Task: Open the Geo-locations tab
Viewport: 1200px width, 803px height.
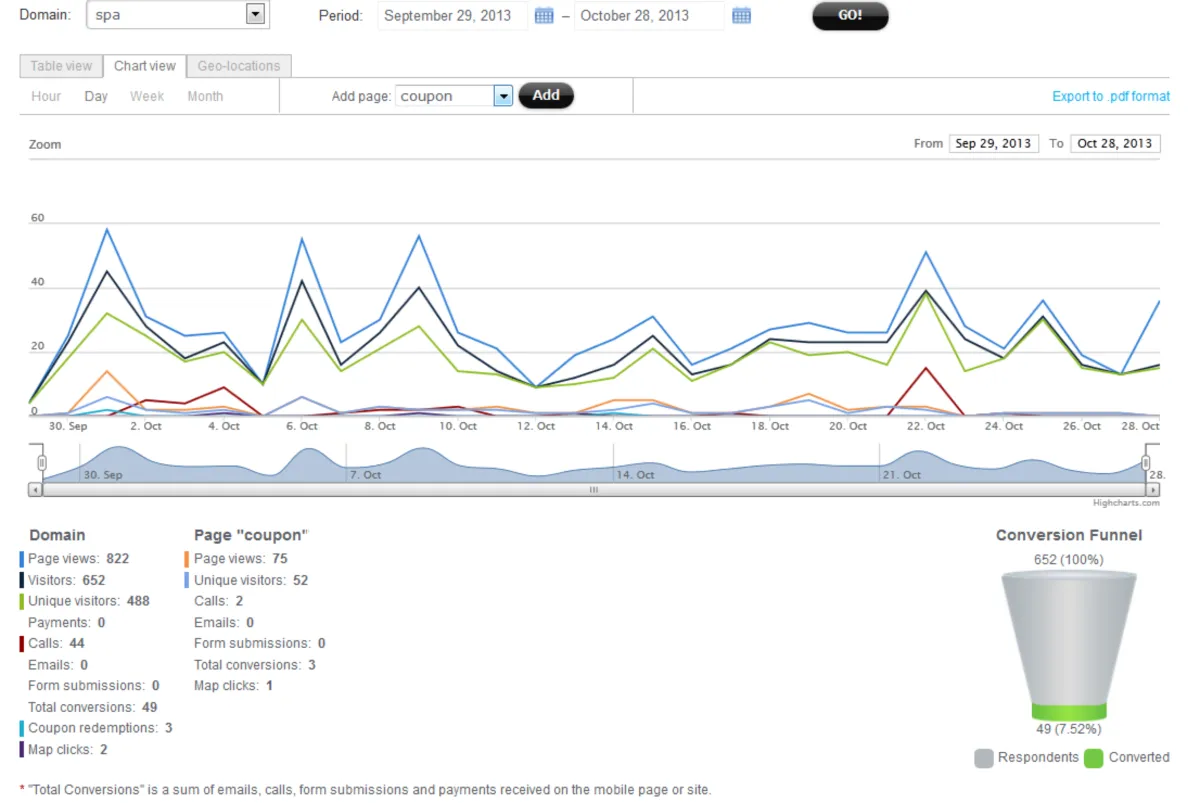Action: pyautogui.click(x=239, y=66)
